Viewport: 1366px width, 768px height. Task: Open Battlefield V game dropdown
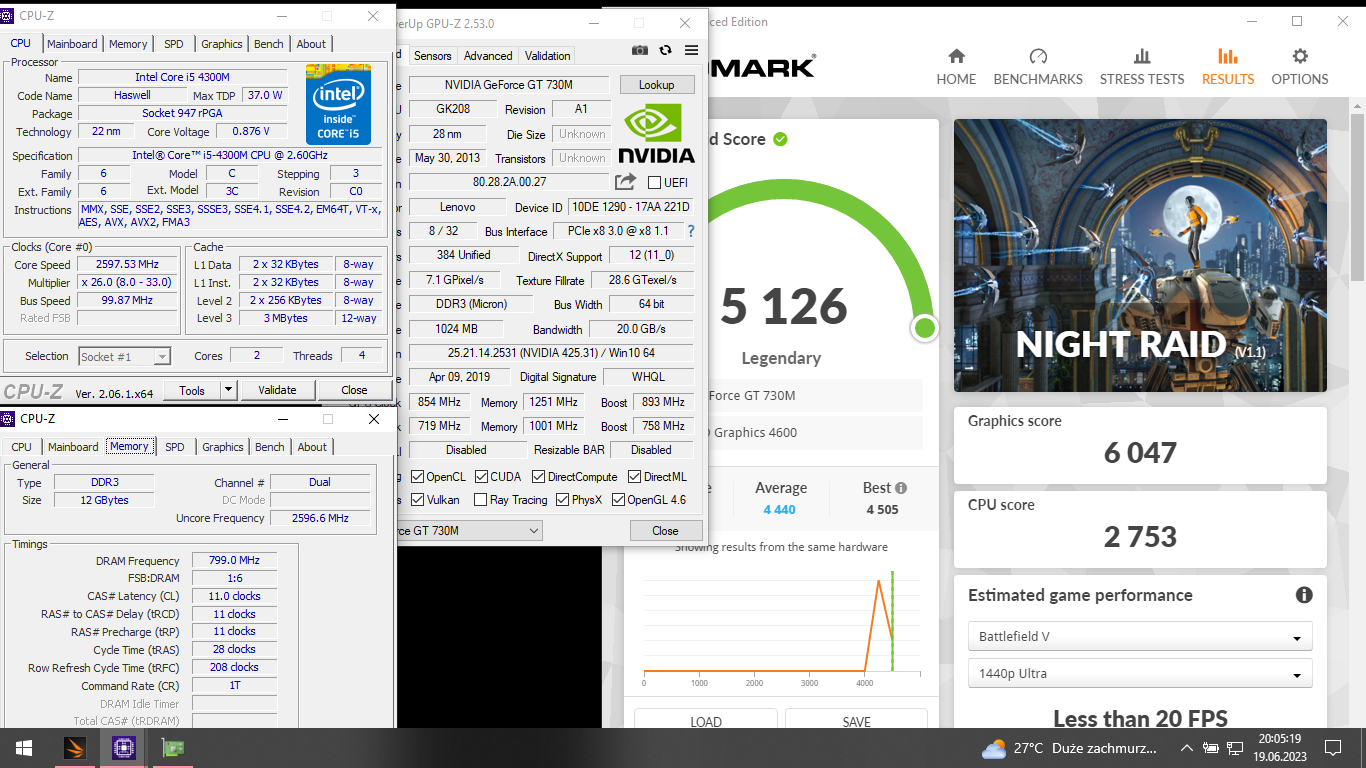1140,636
